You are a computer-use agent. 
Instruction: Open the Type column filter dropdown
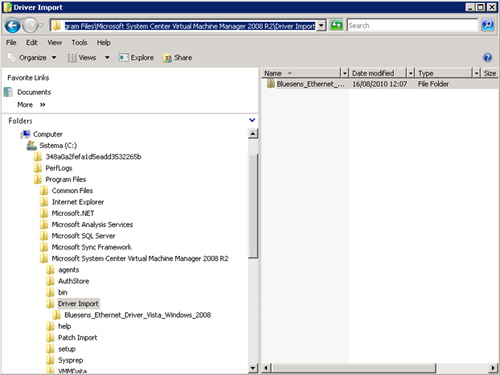click(477, 73)
